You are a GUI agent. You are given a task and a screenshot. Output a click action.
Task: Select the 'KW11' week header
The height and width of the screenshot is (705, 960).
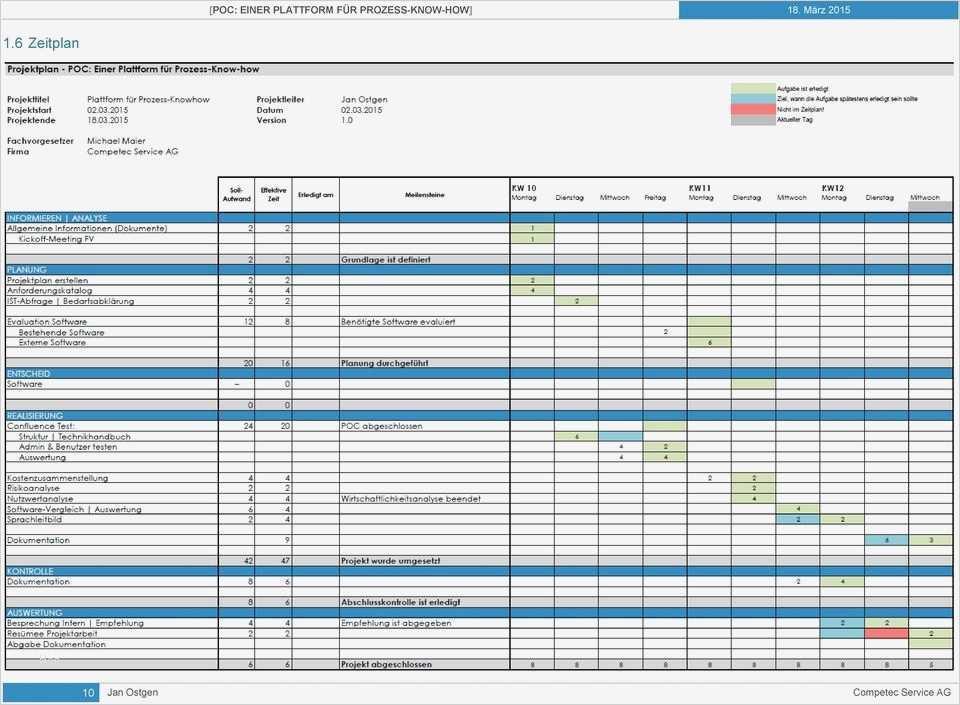[699, 188]
